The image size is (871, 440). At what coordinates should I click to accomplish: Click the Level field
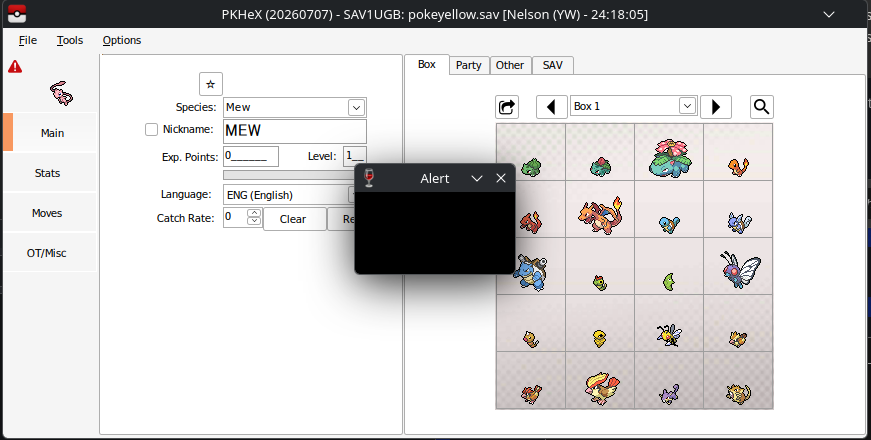point(354,157)
